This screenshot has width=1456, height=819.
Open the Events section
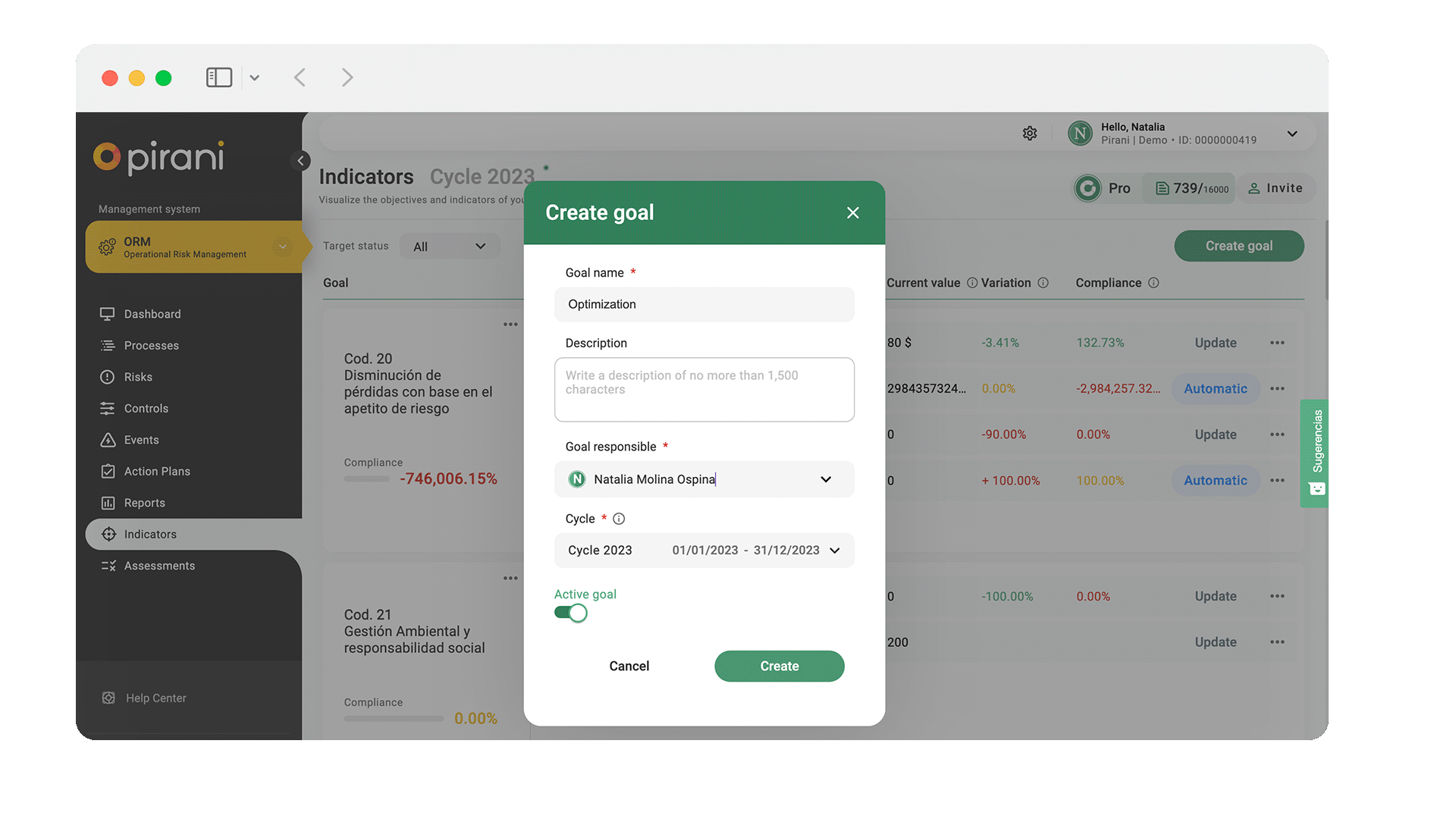pyautogui.click(x=141, y=440)
